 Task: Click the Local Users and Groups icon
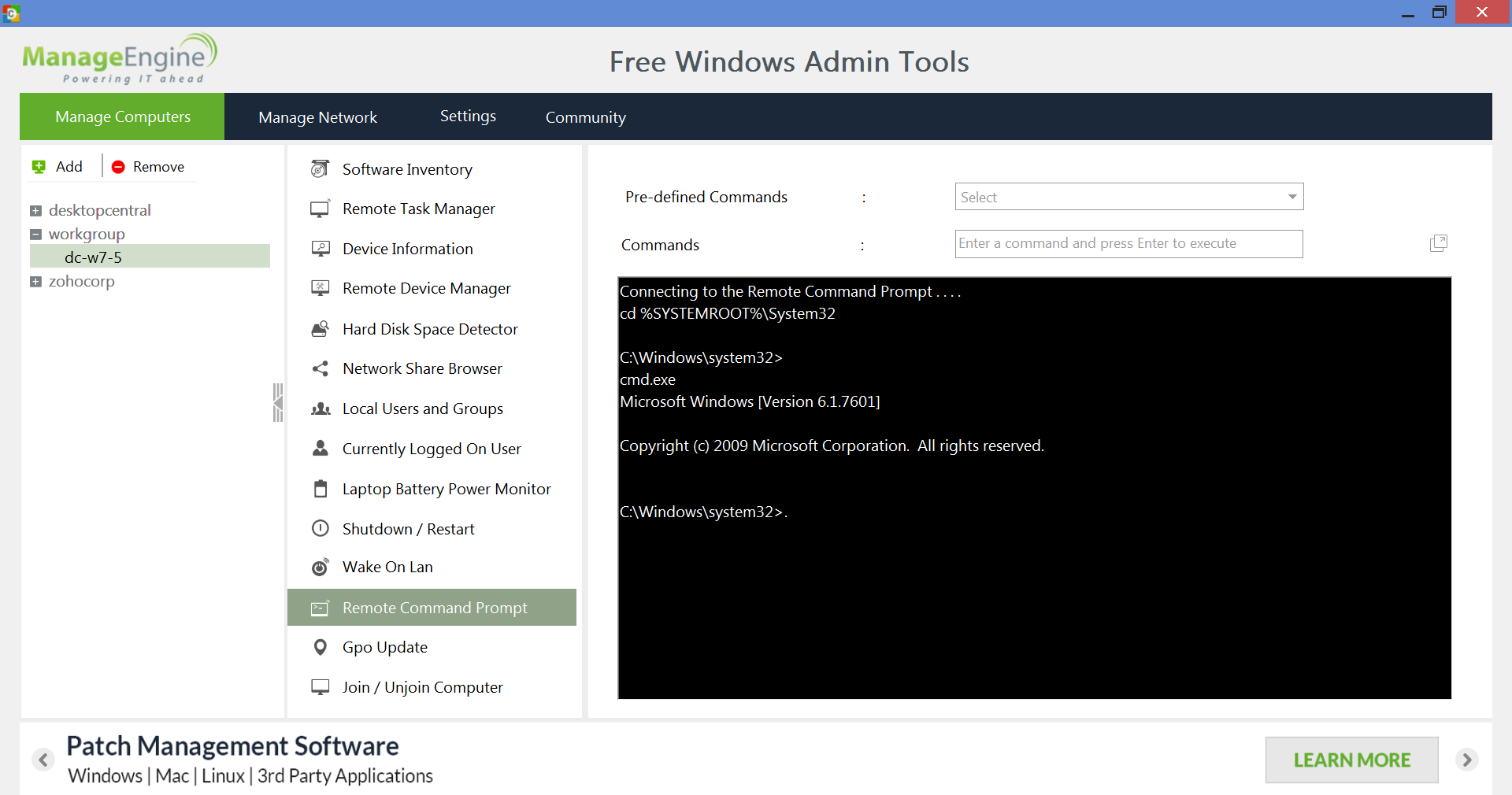coord(320,409)
